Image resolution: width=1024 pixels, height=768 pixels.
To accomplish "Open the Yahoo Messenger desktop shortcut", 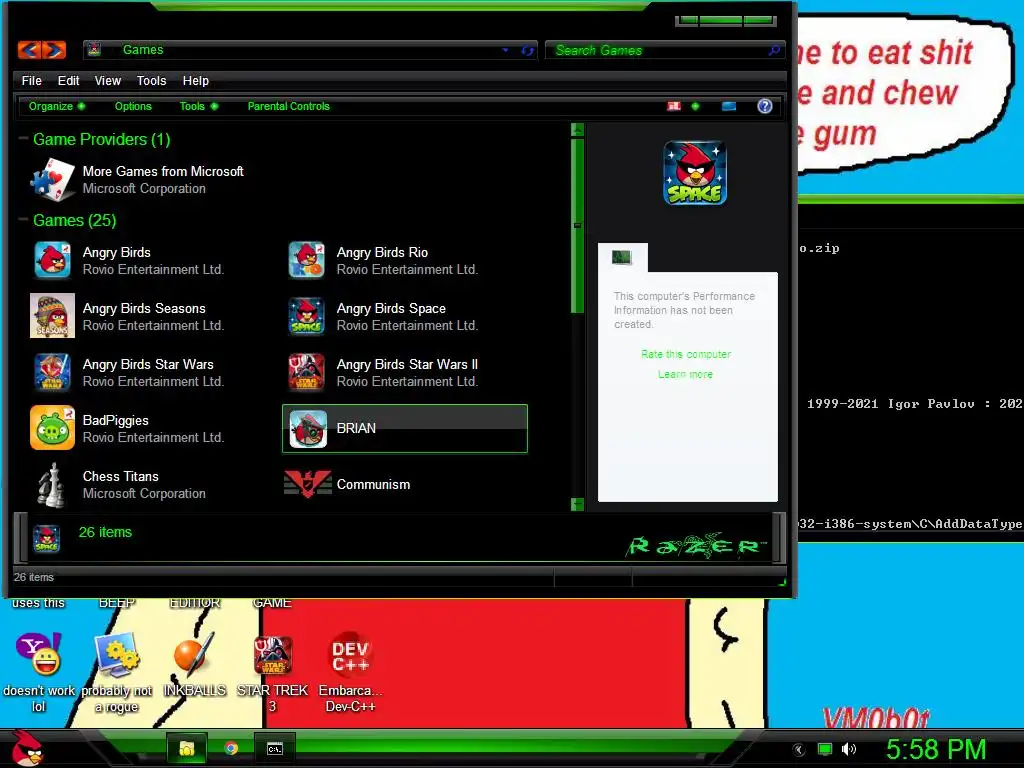I will pyautogui.click(x=39, y=672).
